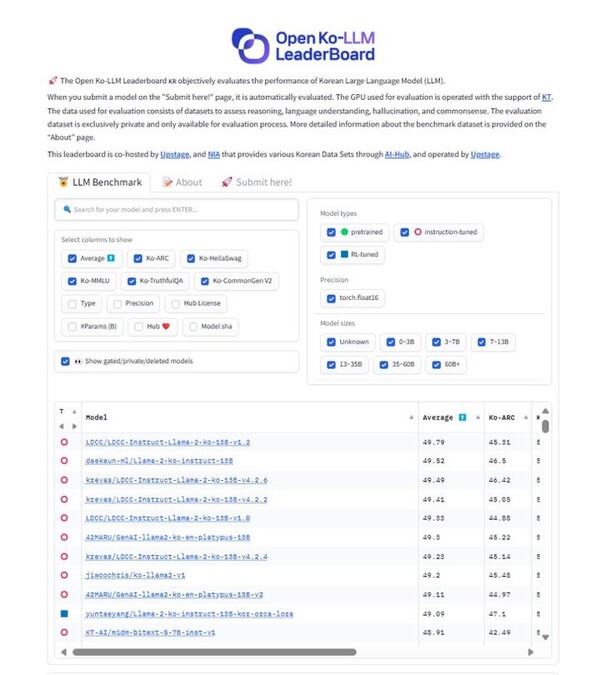Image resolution: width=600 pixels, height=675 pixels.
Task: Open the AI-Hub link
Action: 397,154
